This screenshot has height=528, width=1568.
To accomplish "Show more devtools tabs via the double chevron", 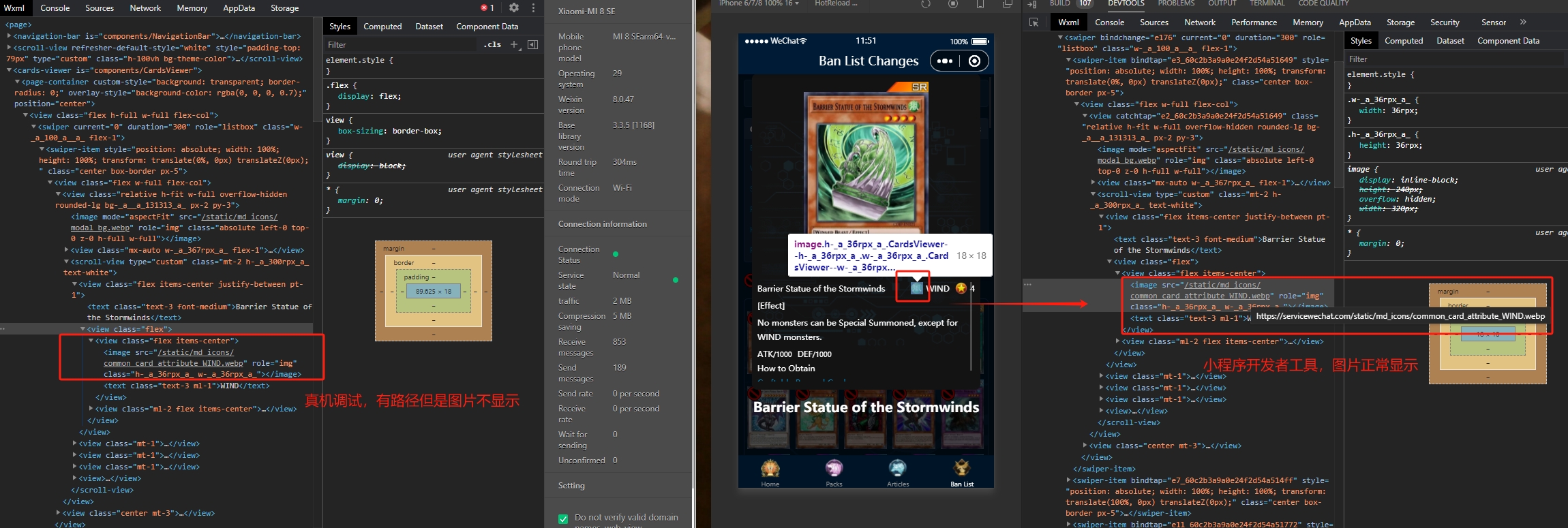I will pyautogui.click(x=1523, y=22).
